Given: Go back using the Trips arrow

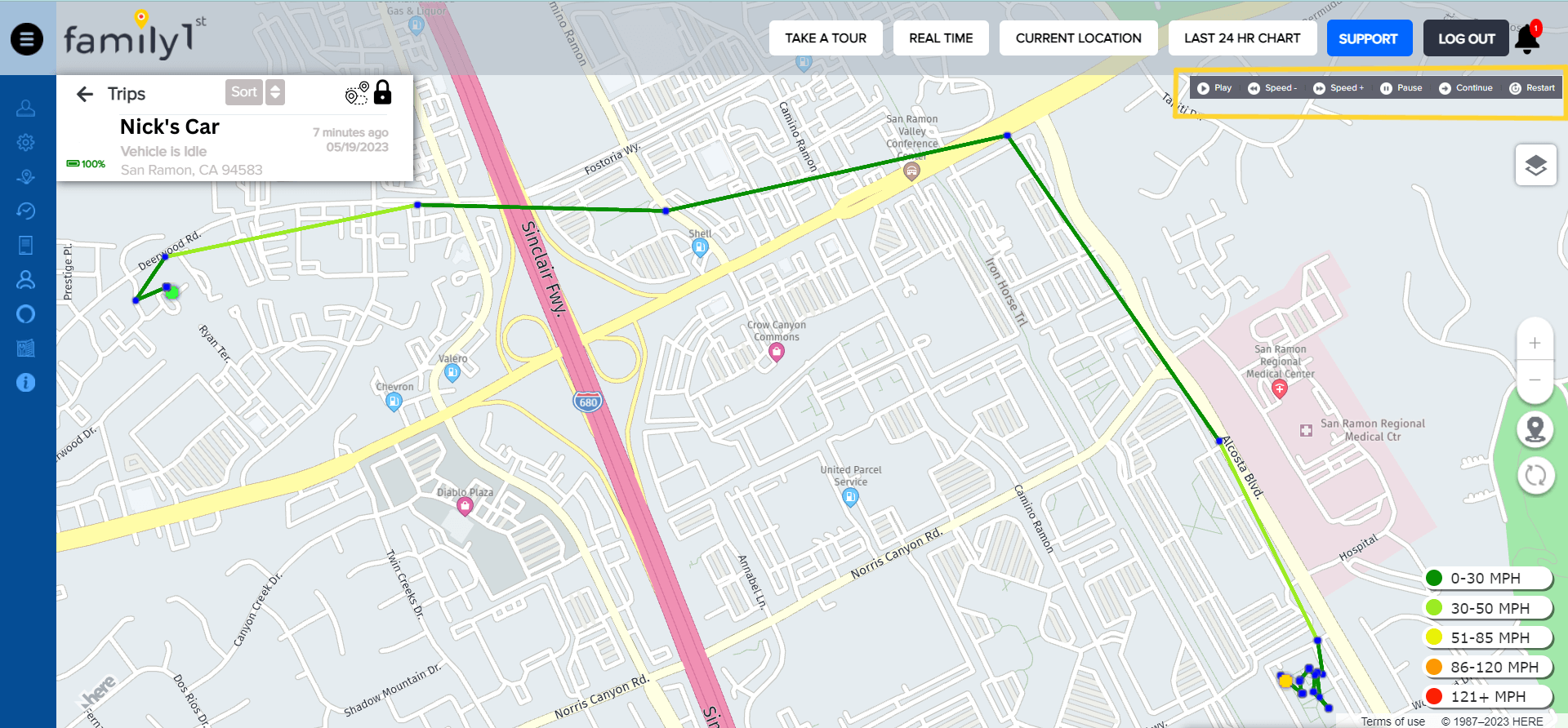Looking at the screenshot, I should [85, 94].
